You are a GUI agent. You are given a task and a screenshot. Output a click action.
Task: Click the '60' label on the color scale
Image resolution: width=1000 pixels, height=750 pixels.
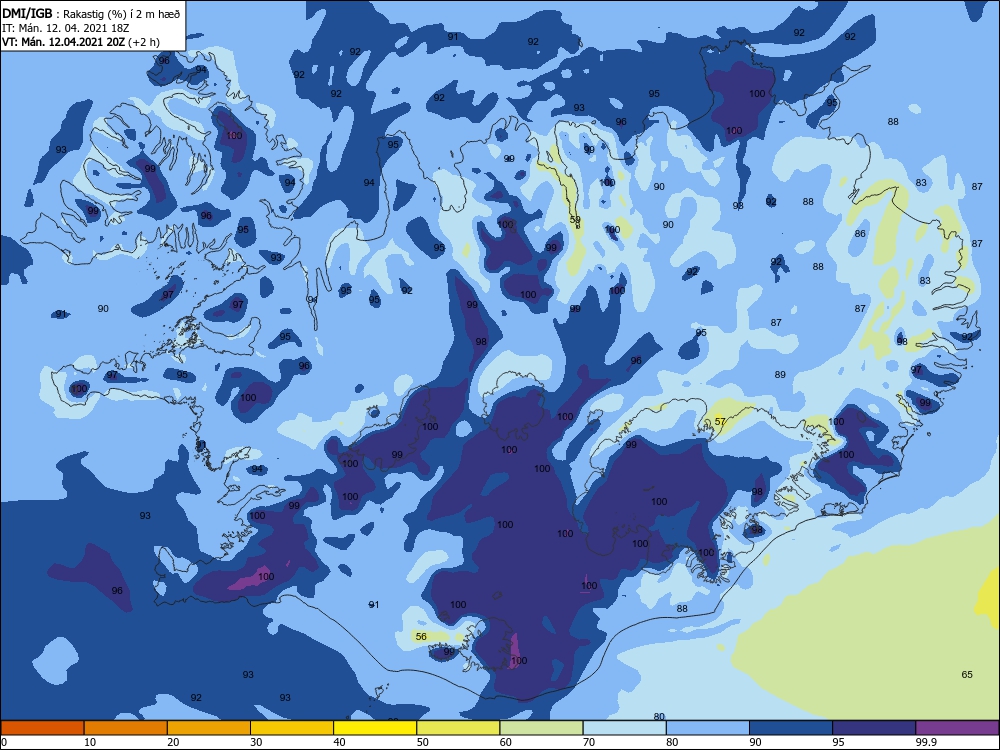(x=506, y=742)
